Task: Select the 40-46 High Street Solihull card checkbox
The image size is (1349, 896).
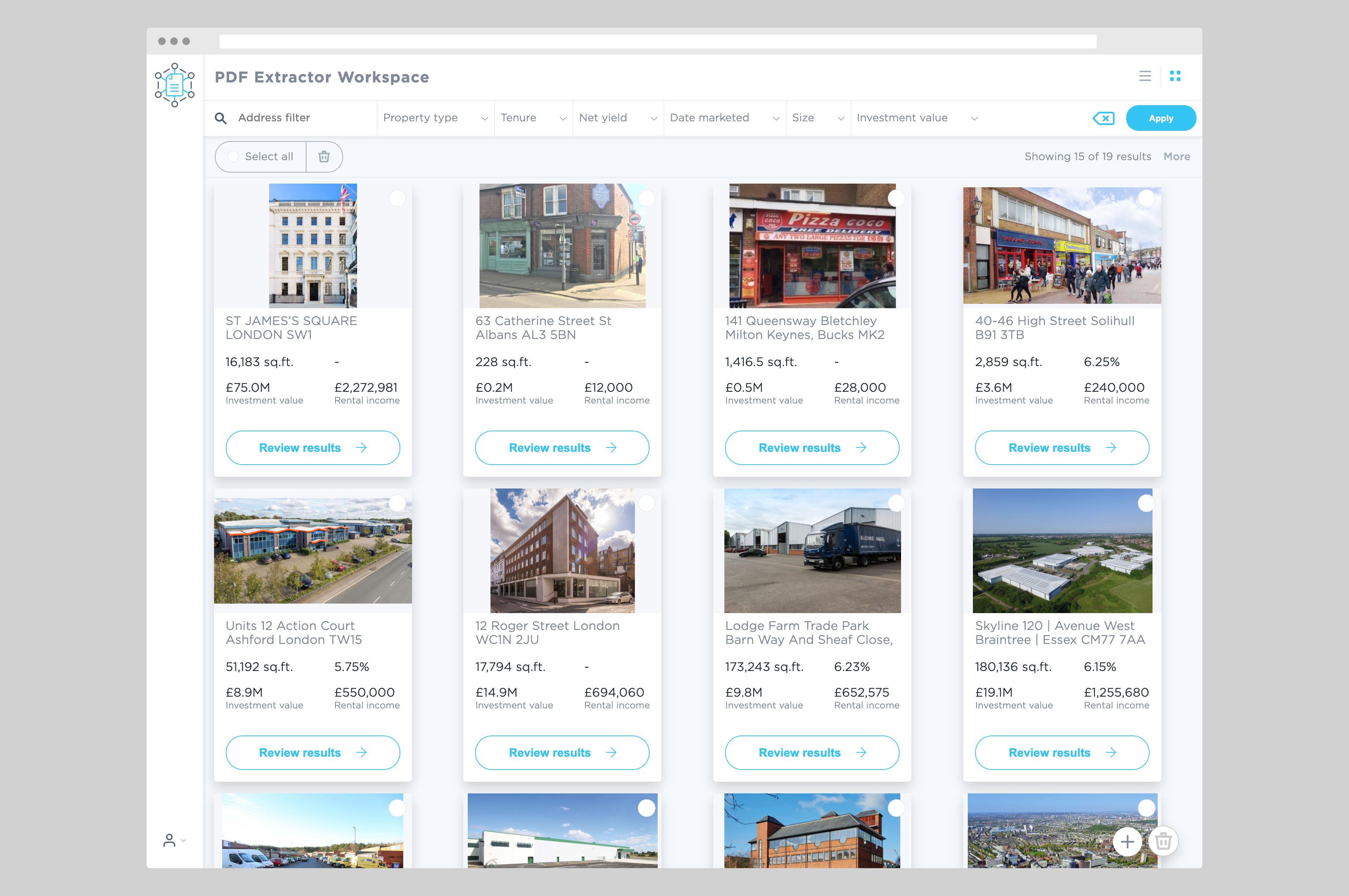Action: point(1146,198)
